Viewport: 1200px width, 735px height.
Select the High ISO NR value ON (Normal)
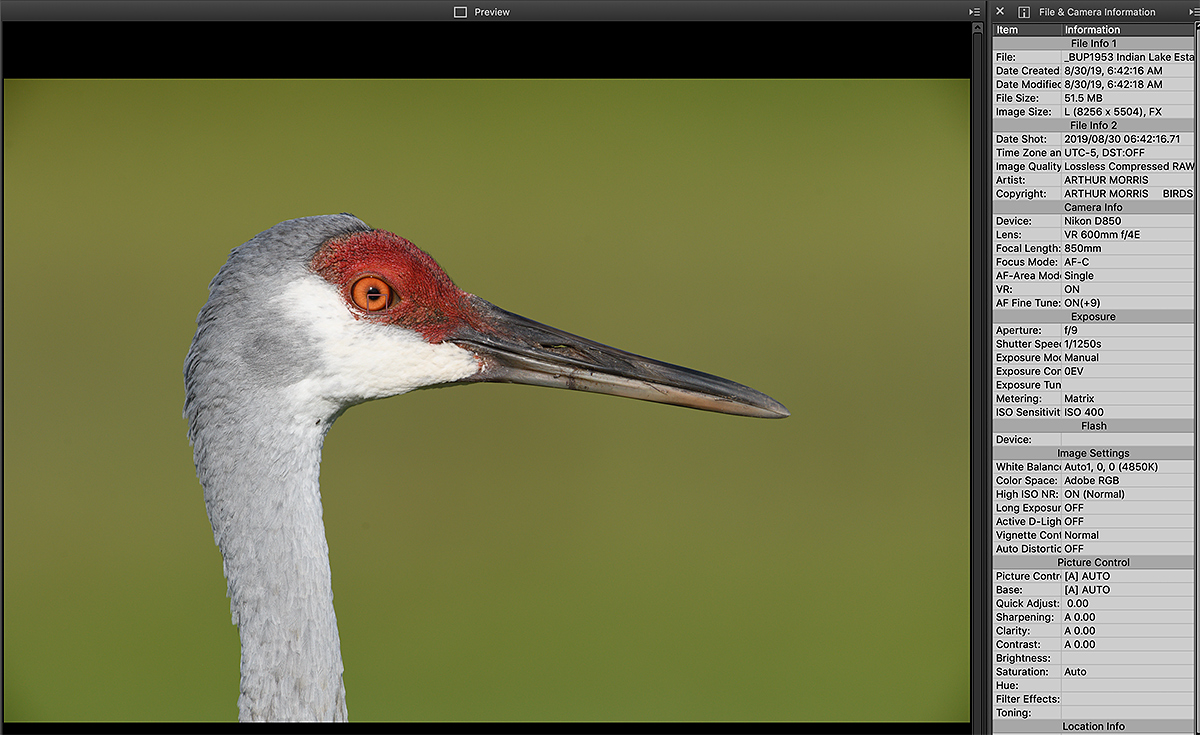[1094, 494]
